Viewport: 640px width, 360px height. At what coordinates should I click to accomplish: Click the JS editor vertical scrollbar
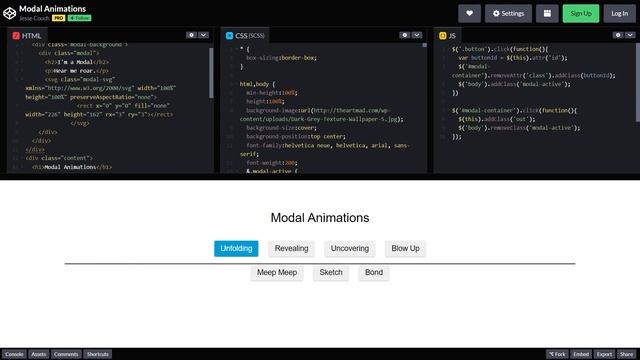tap(638, 83)
